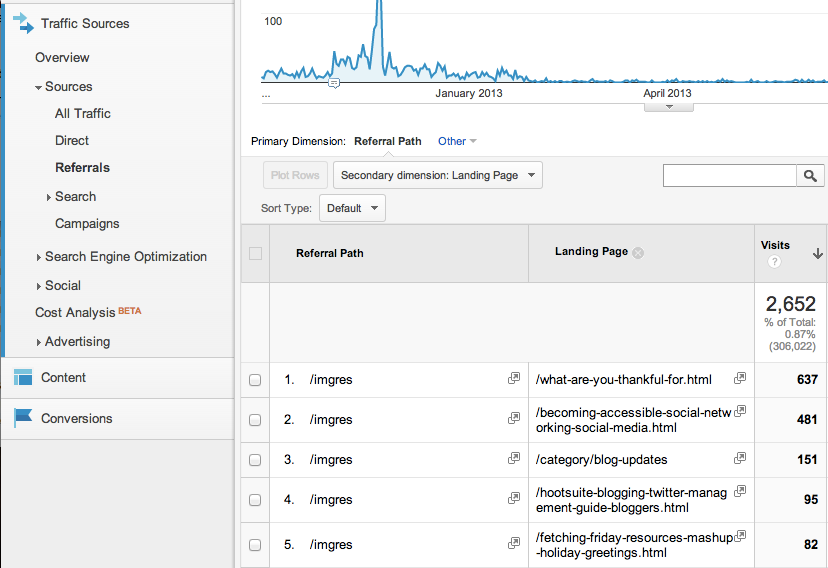
Task: Open hootsuite-blogging landing page external icon
Action: [740, 491]
